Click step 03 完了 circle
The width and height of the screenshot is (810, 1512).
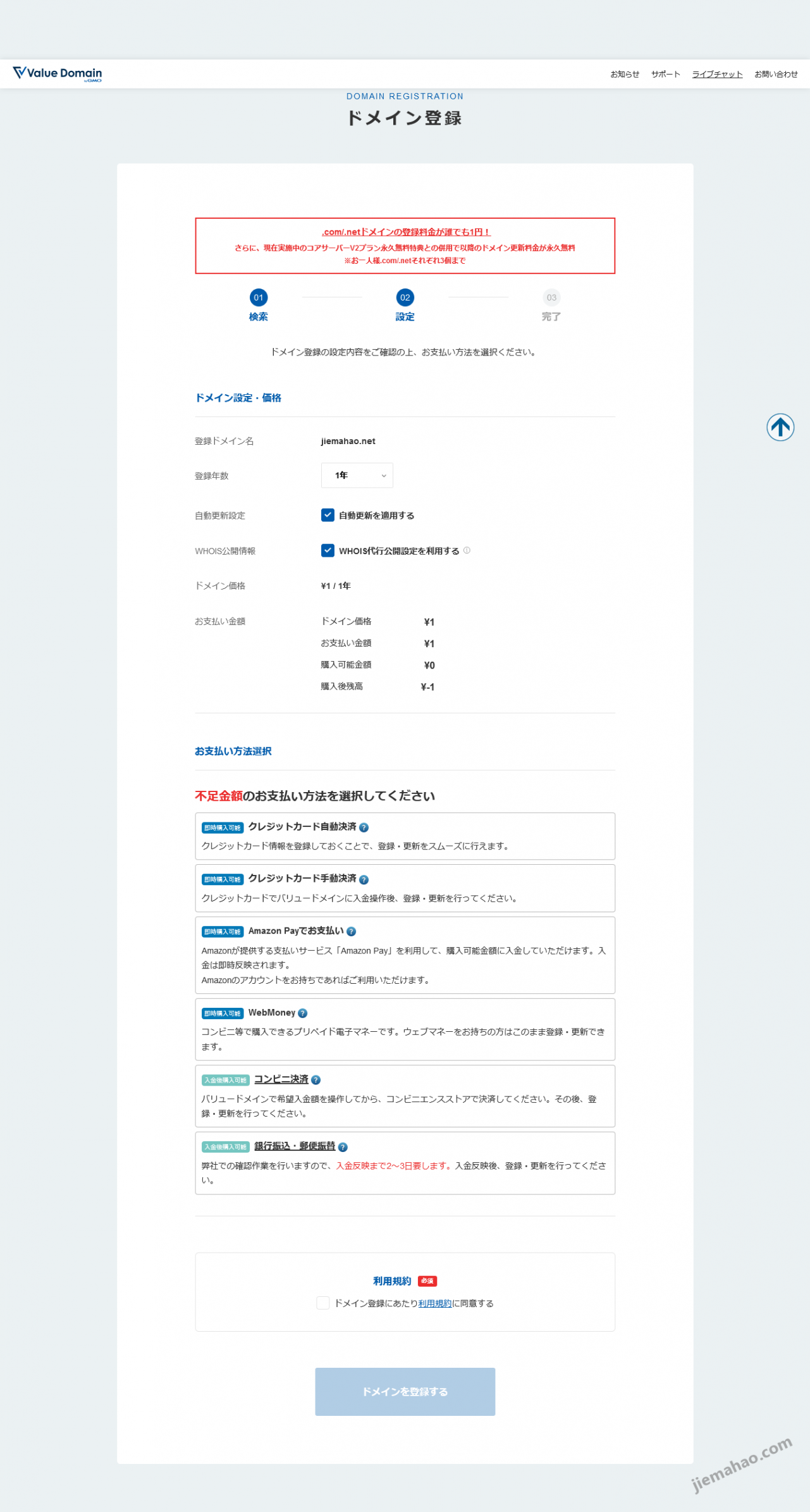[551, 297]
